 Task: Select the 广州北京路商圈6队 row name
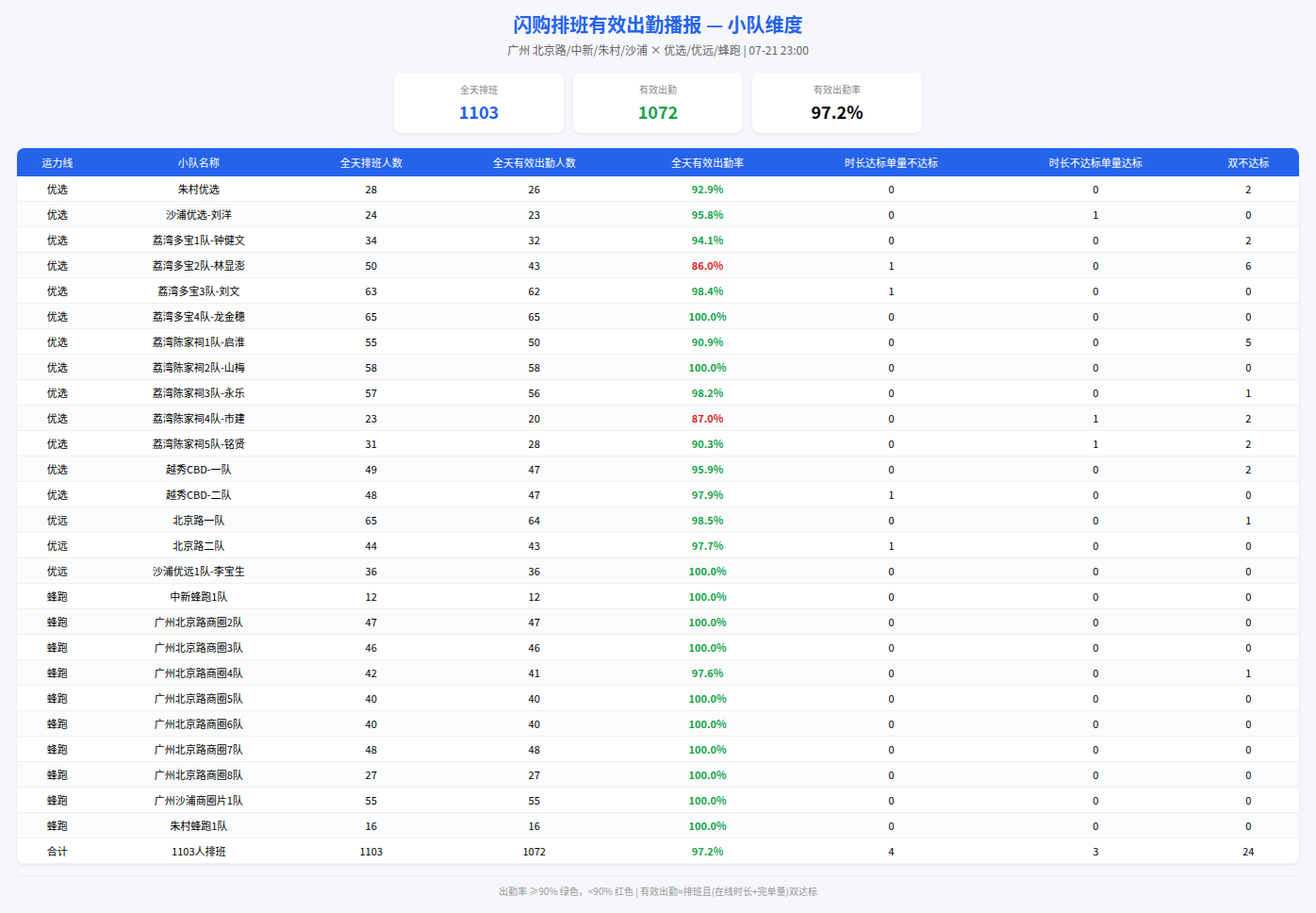pyautogui.click(x=199, y=724)
